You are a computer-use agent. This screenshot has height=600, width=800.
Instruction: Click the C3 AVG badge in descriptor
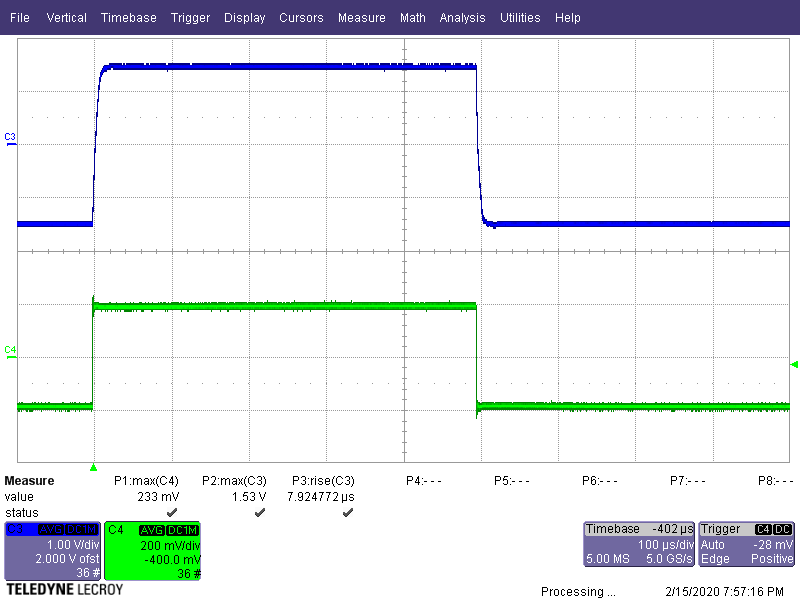click(x=51, y=530)
